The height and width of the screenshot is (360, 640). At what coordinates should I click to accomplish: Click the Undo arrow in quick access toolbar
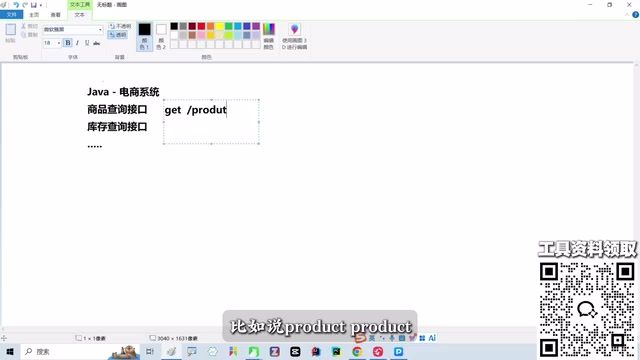pyautogui.click(x=16, y=5)
